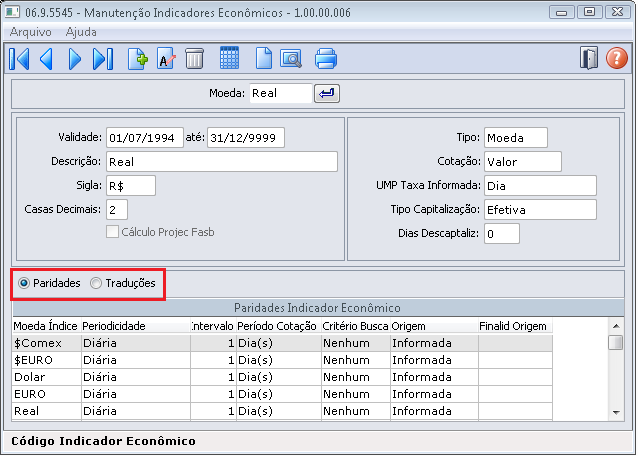Image resolution: width=638 pixels, height=456 pixels.
Task: Click the table scrollbar down arrow
Action: pyautogui.click(x=616, y=412)
